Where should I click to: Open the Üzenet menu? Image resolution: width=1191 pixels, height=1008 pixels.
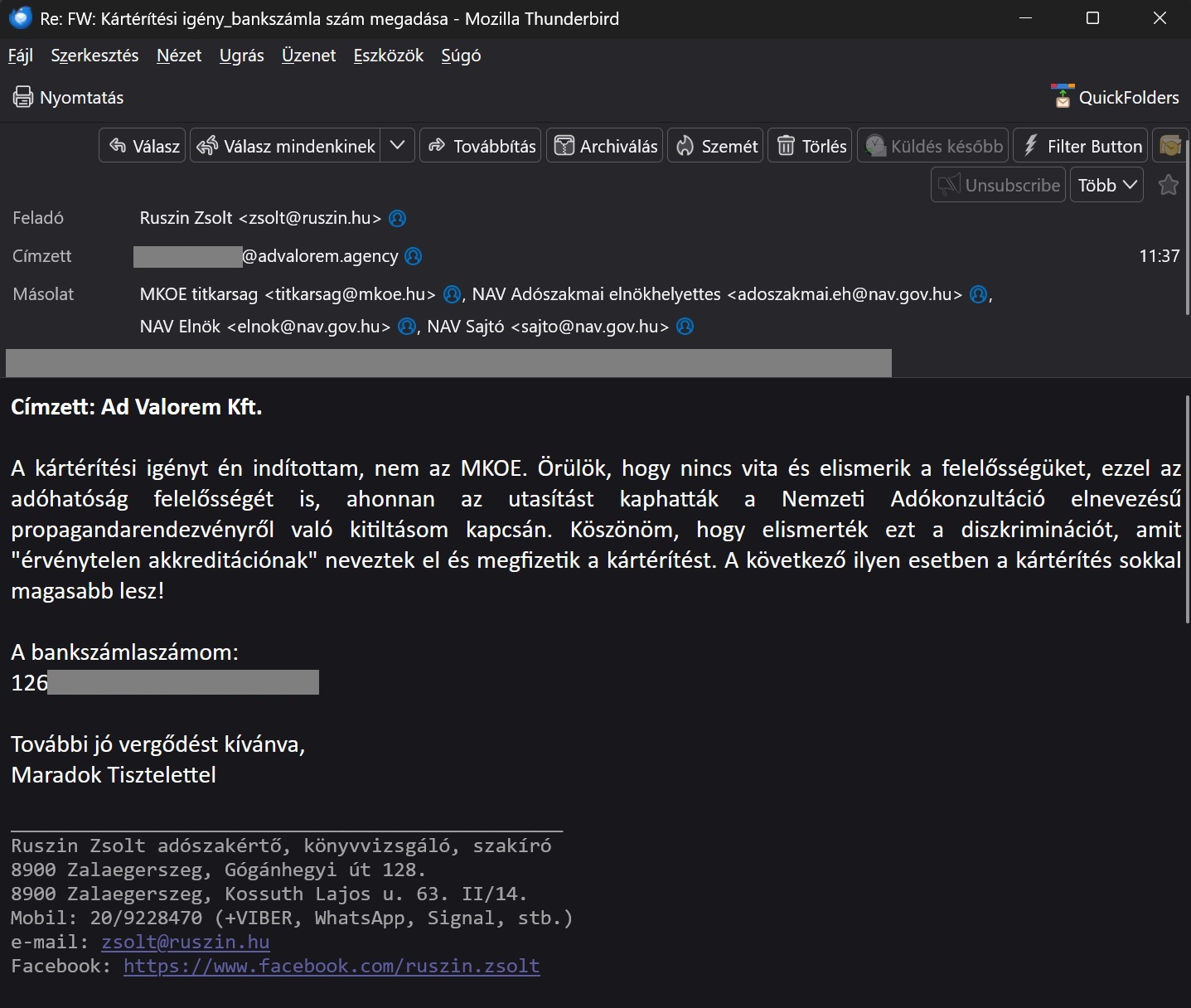308,56
